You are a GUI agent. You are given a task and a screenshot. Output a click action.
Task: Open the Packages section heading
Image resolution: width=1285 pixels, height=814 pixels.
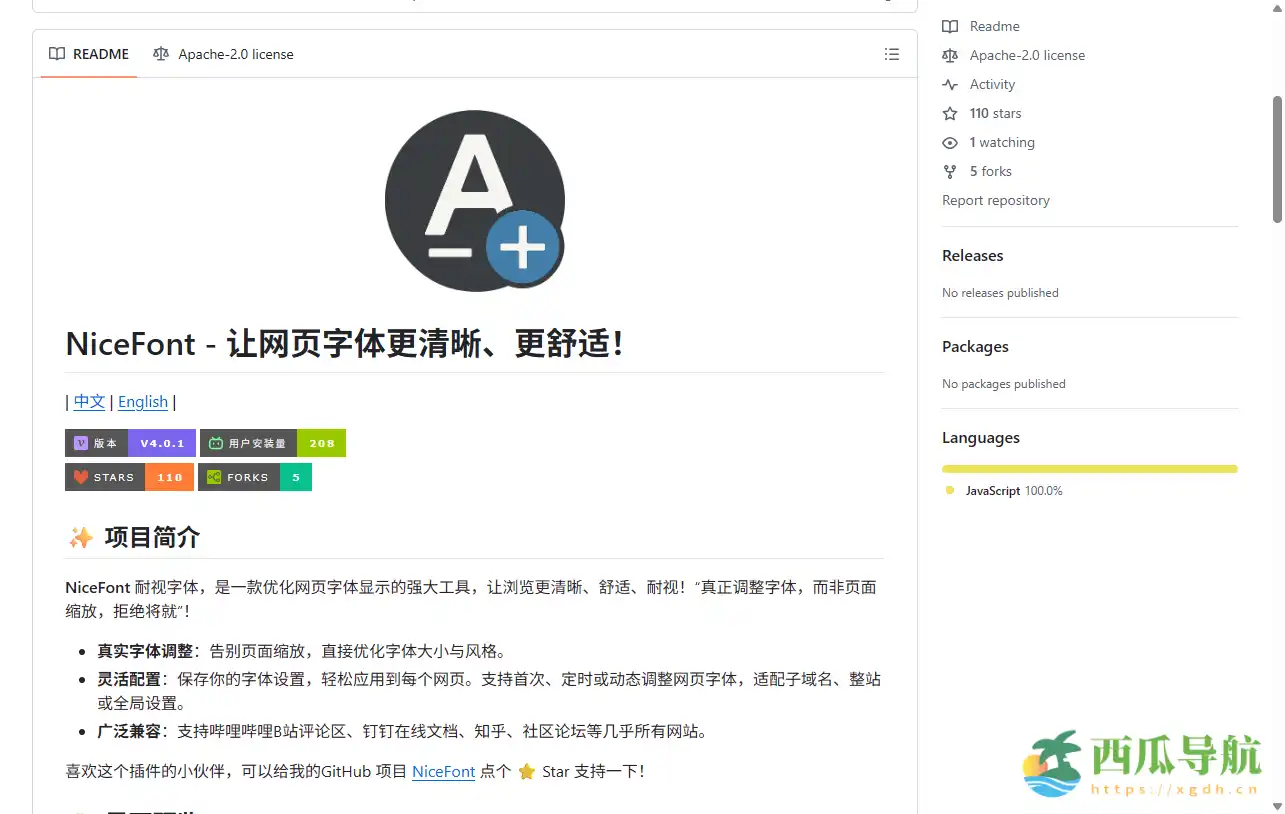coord(975,347)
